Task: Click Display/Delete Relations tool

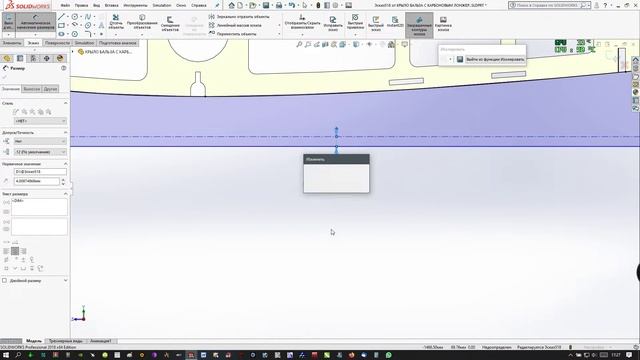Action: pyautogui.click(x=302, y=22)
